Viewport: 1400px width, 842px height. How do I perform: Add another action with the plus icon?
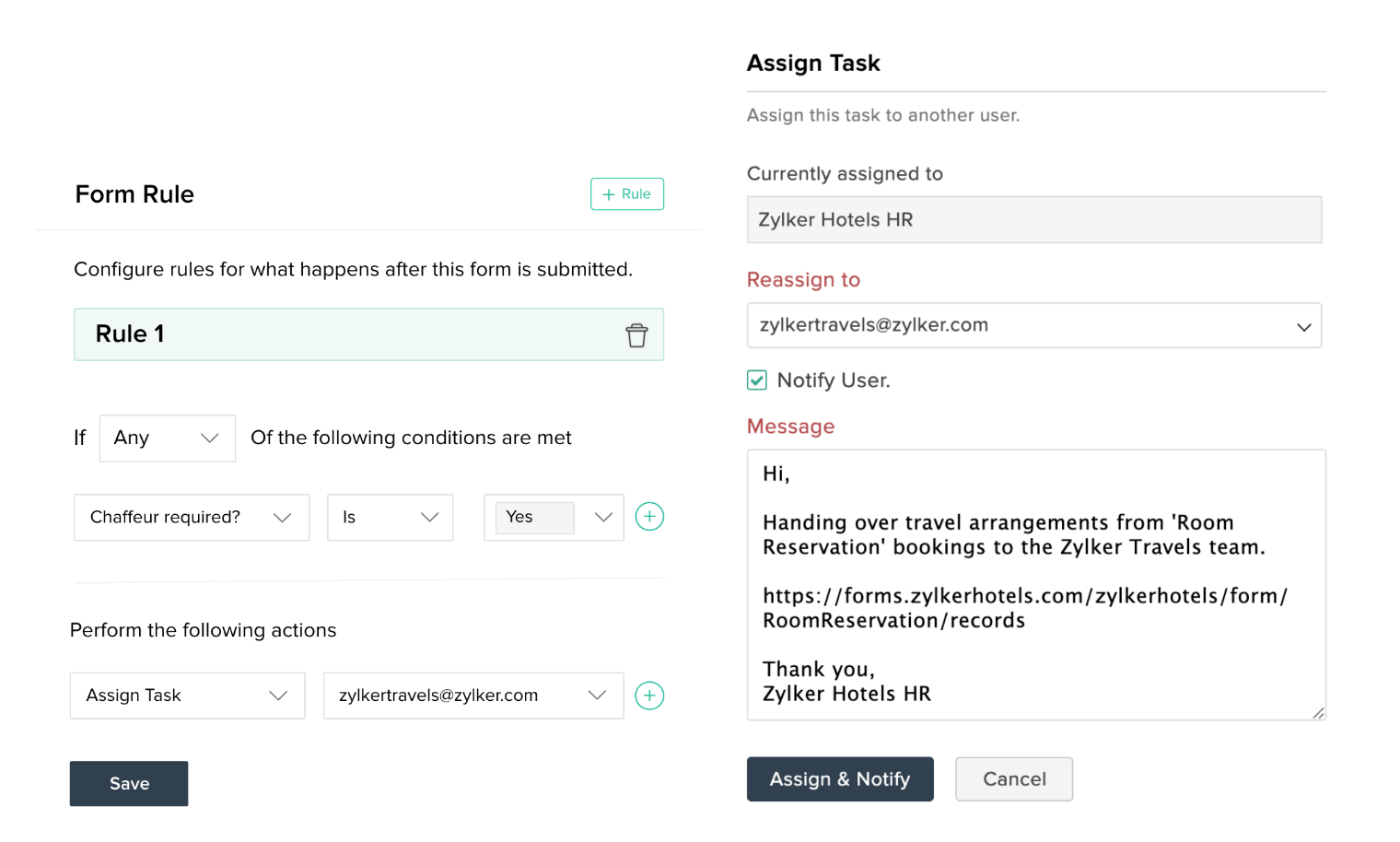click(x=649, y=696)
